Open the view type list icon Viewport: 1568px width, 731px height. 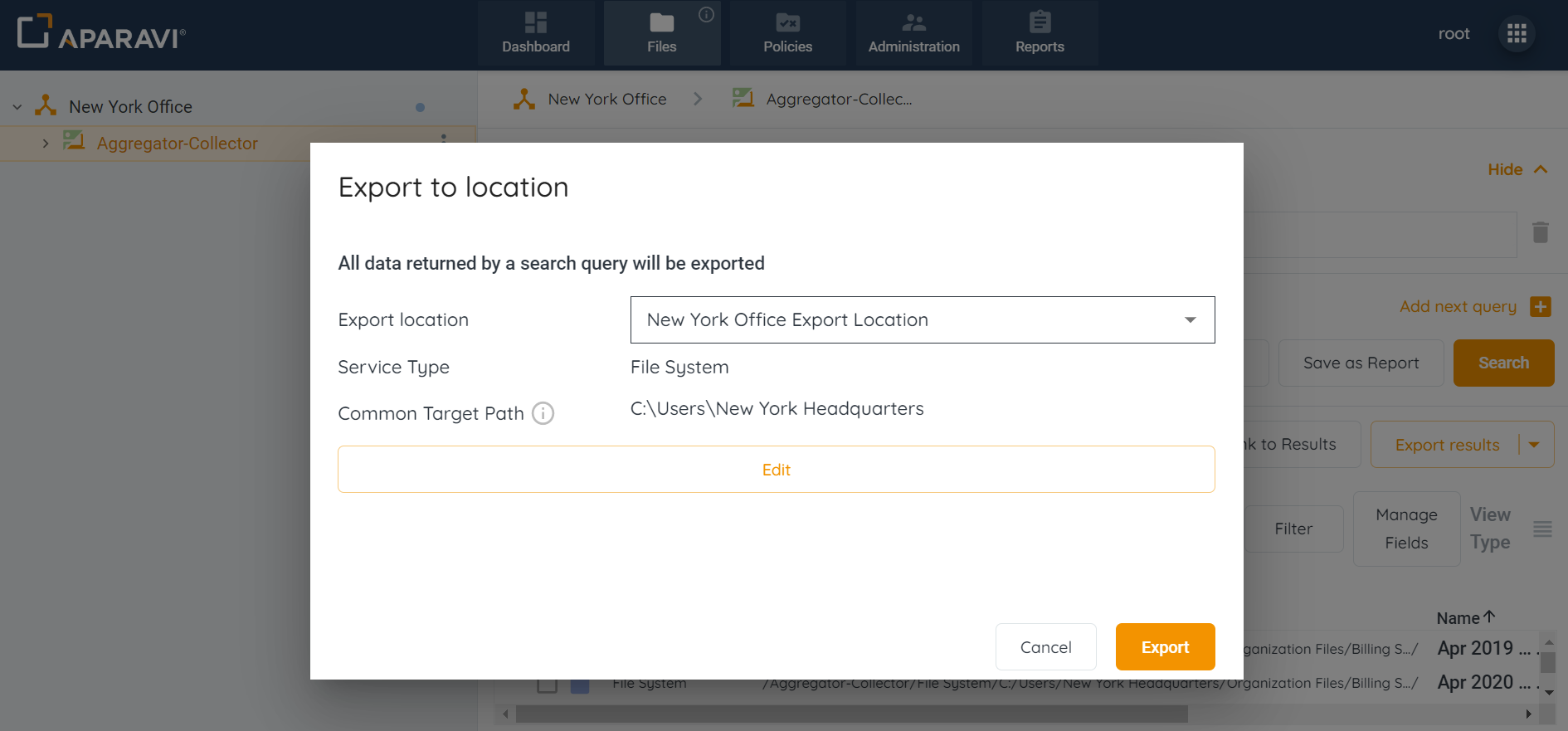[1542, 529]
